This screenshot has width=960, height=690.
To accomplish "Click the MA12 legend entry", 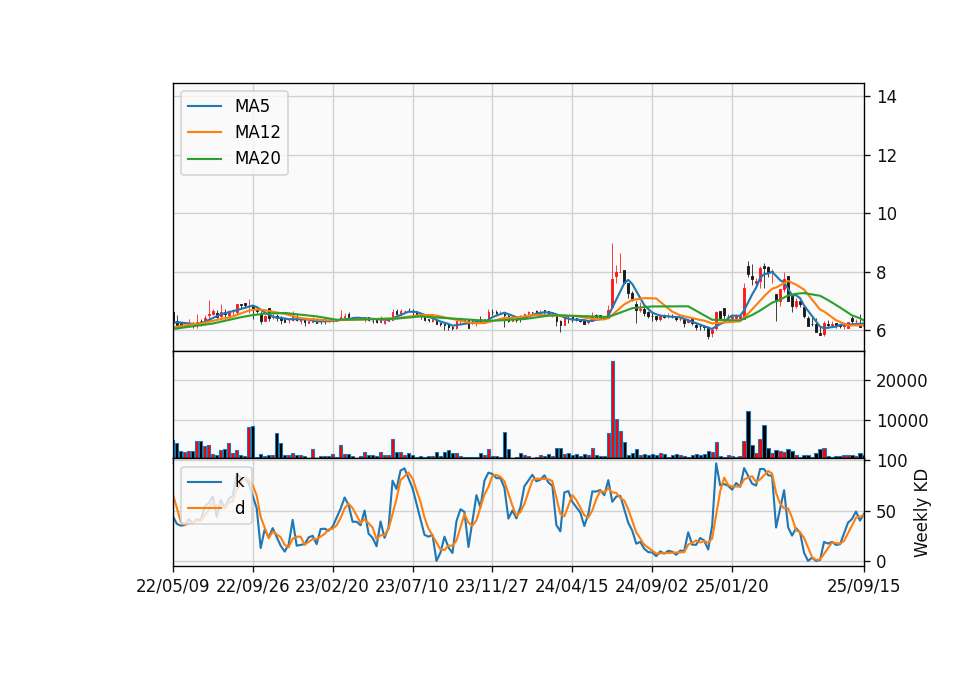I will 234,132.
